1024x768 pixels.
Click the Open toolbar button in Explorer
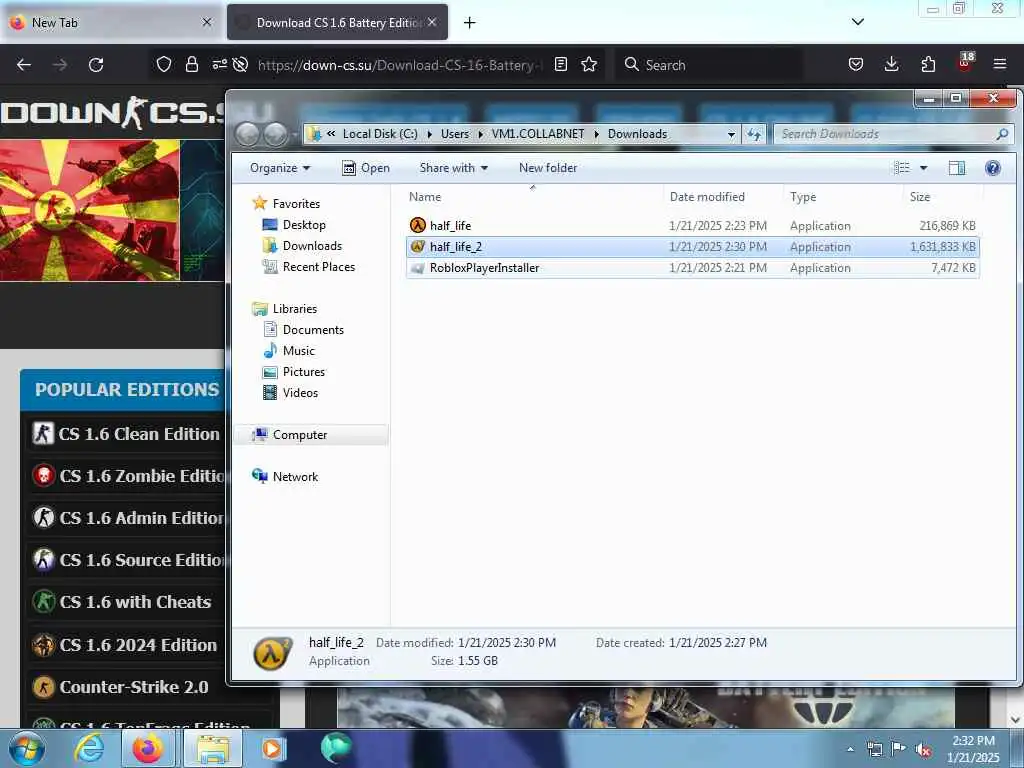tap(366, 168)
